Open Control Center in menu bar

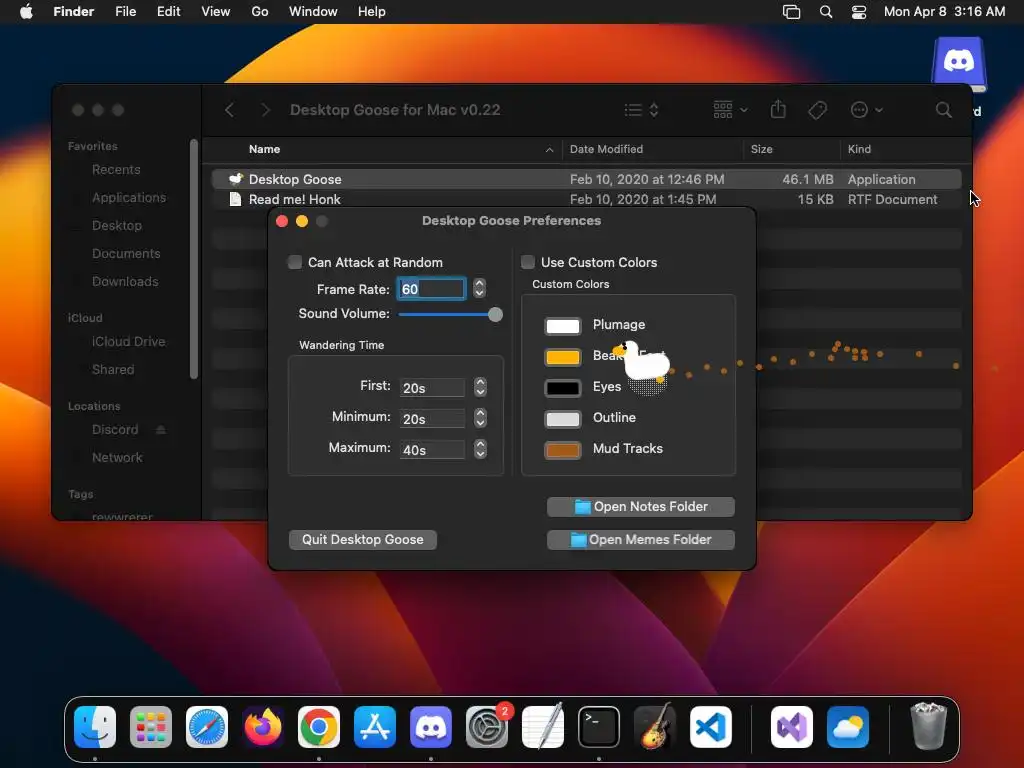pyautogui.click(x=859, y=12)
